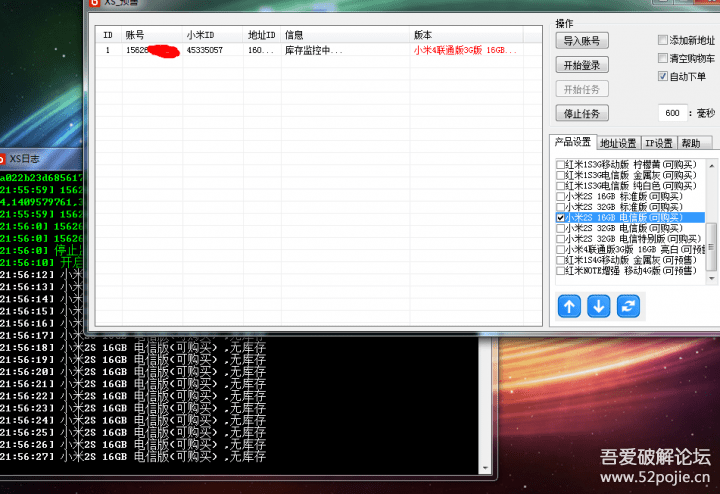This screenshot has width=720, height=494.
Task: Click the blue move-down arrow icon
Action: 599,306
